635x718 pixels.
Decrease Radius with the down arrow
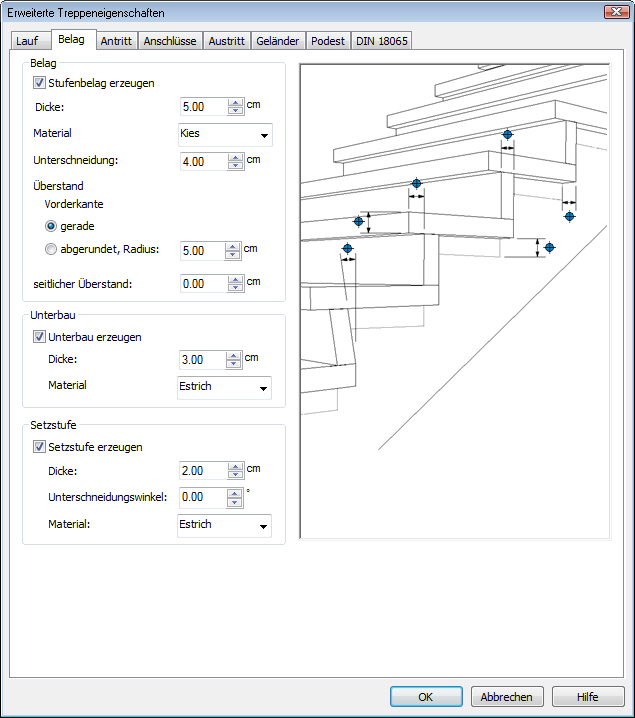[x=233, y=255]
